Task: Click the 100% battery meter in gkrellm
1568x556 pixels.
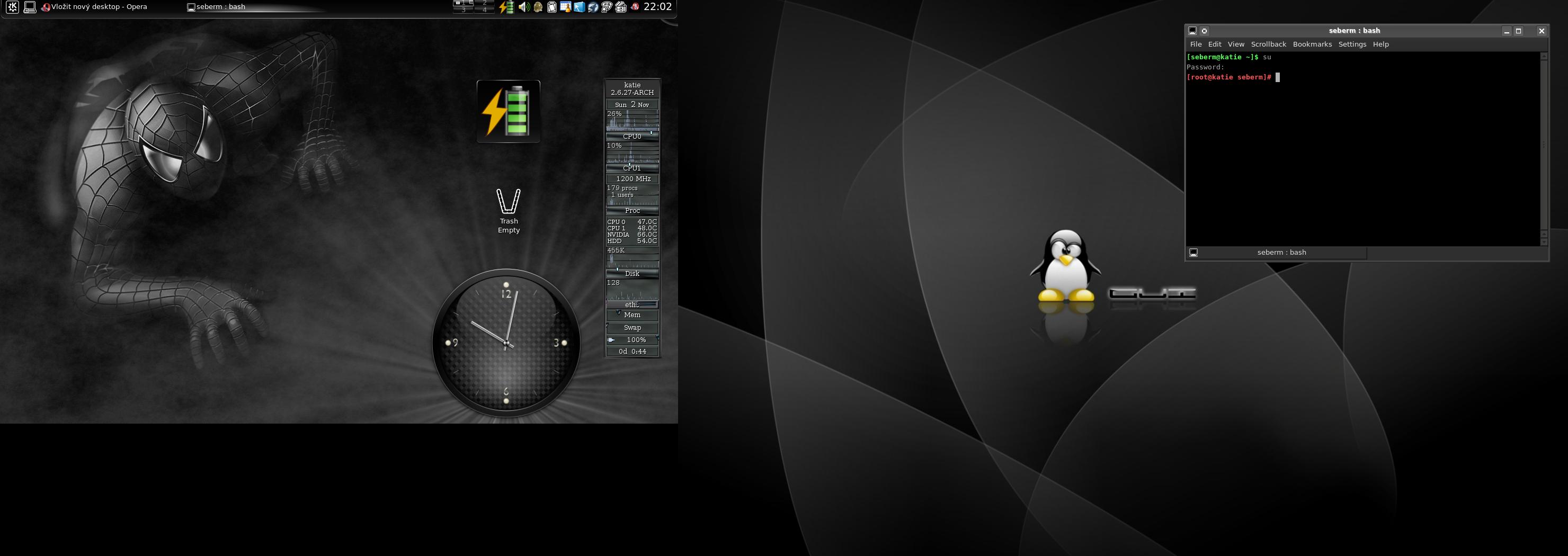Action: click(632, 340)
